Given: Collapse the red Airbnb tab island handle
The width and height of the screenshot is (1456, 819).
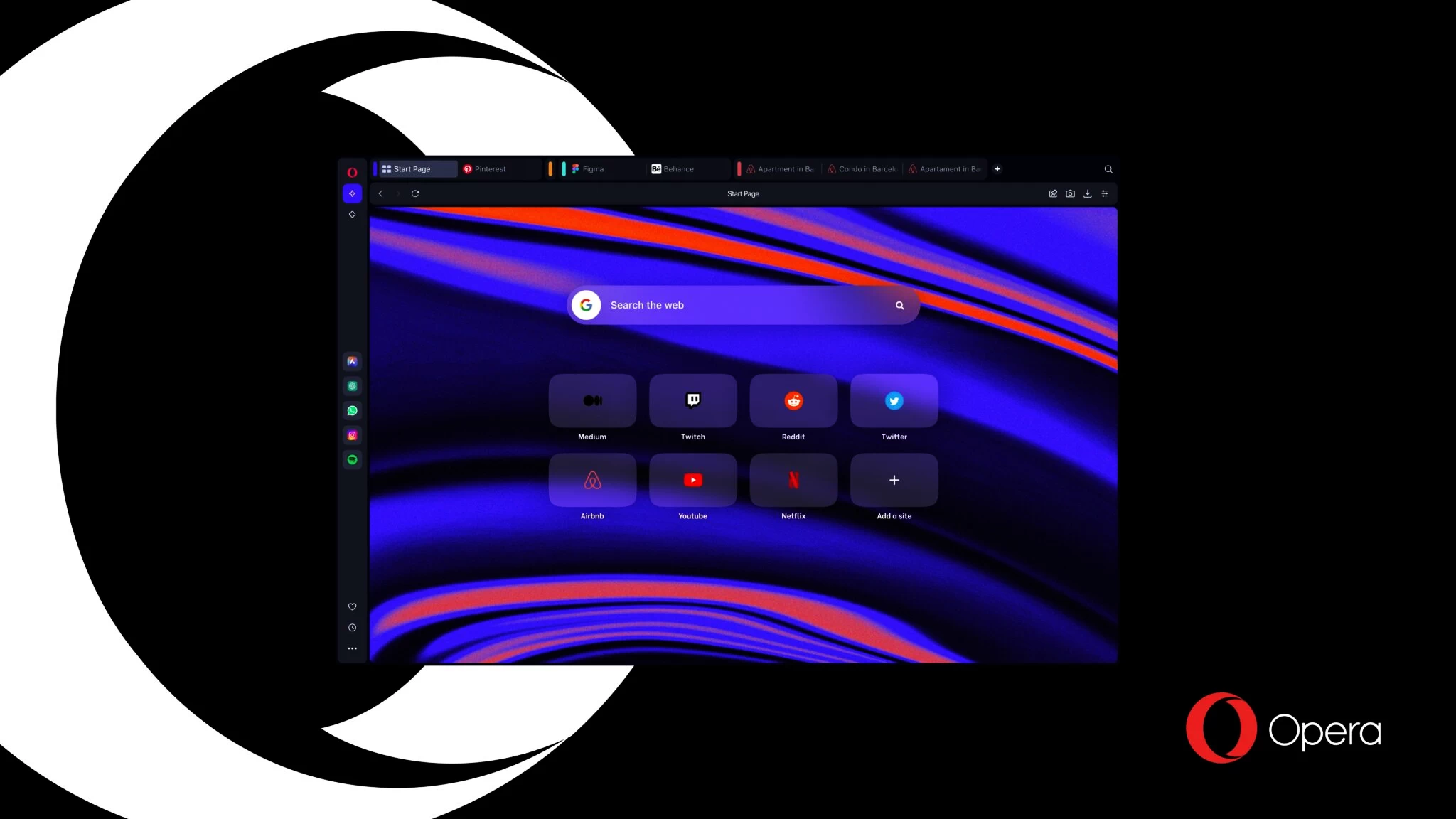Looking at the screenshot, I should click(x=739, y=169).
